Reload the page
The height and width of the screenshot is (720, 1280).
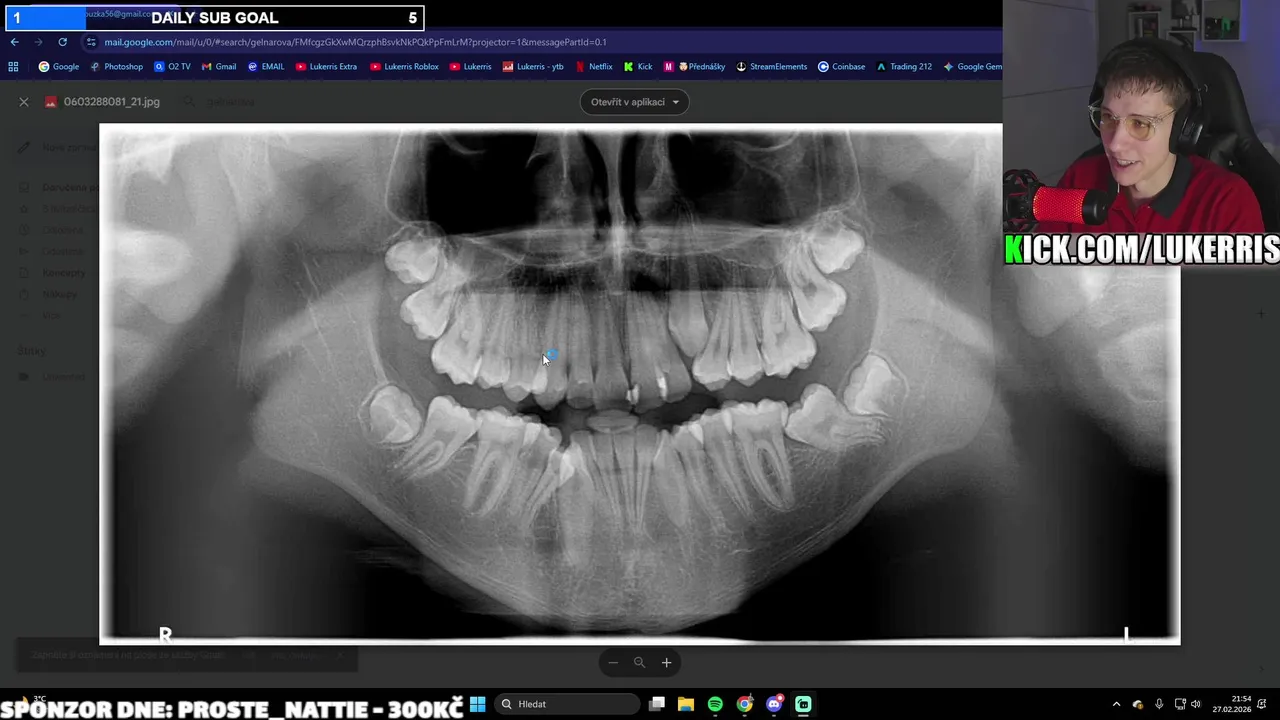click(x=62, y=42)
